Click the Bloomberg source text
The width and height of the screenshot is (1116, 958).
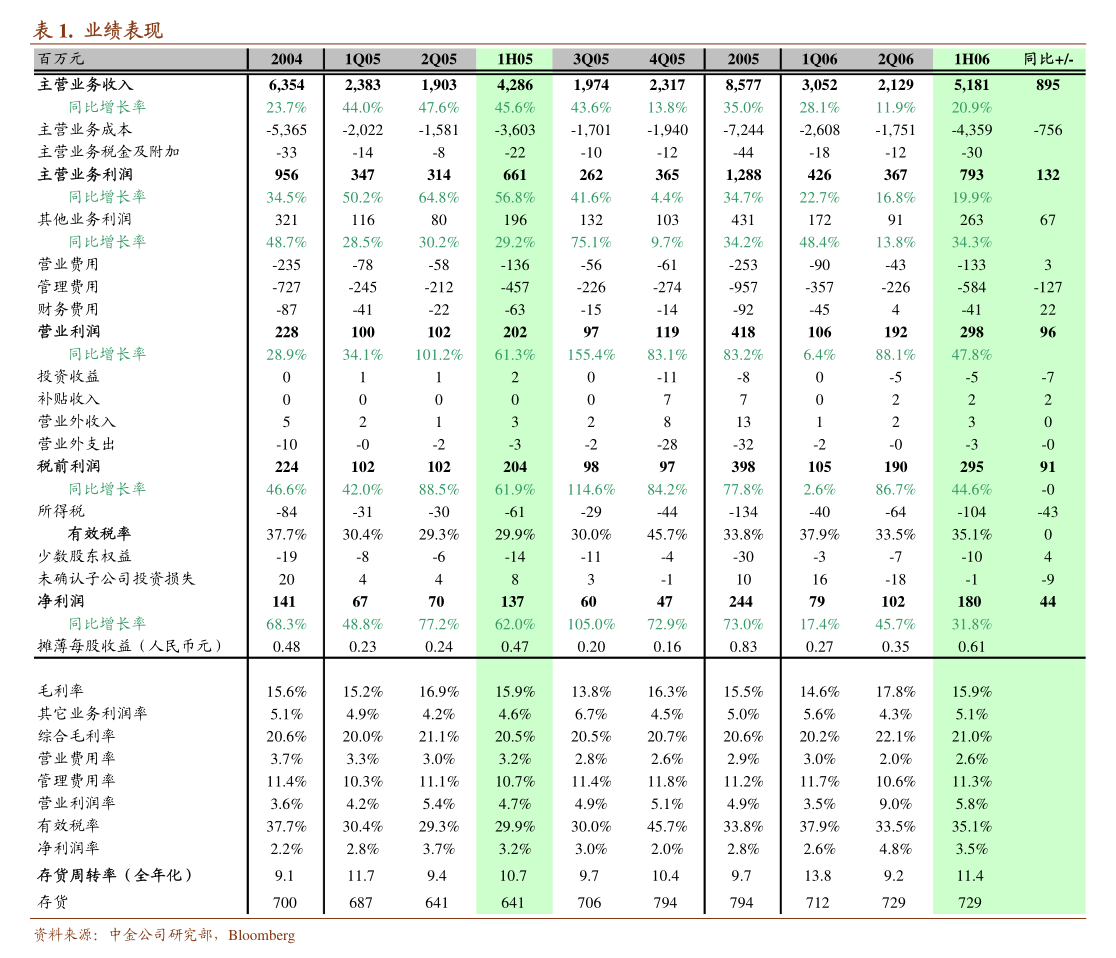(261, 936)
